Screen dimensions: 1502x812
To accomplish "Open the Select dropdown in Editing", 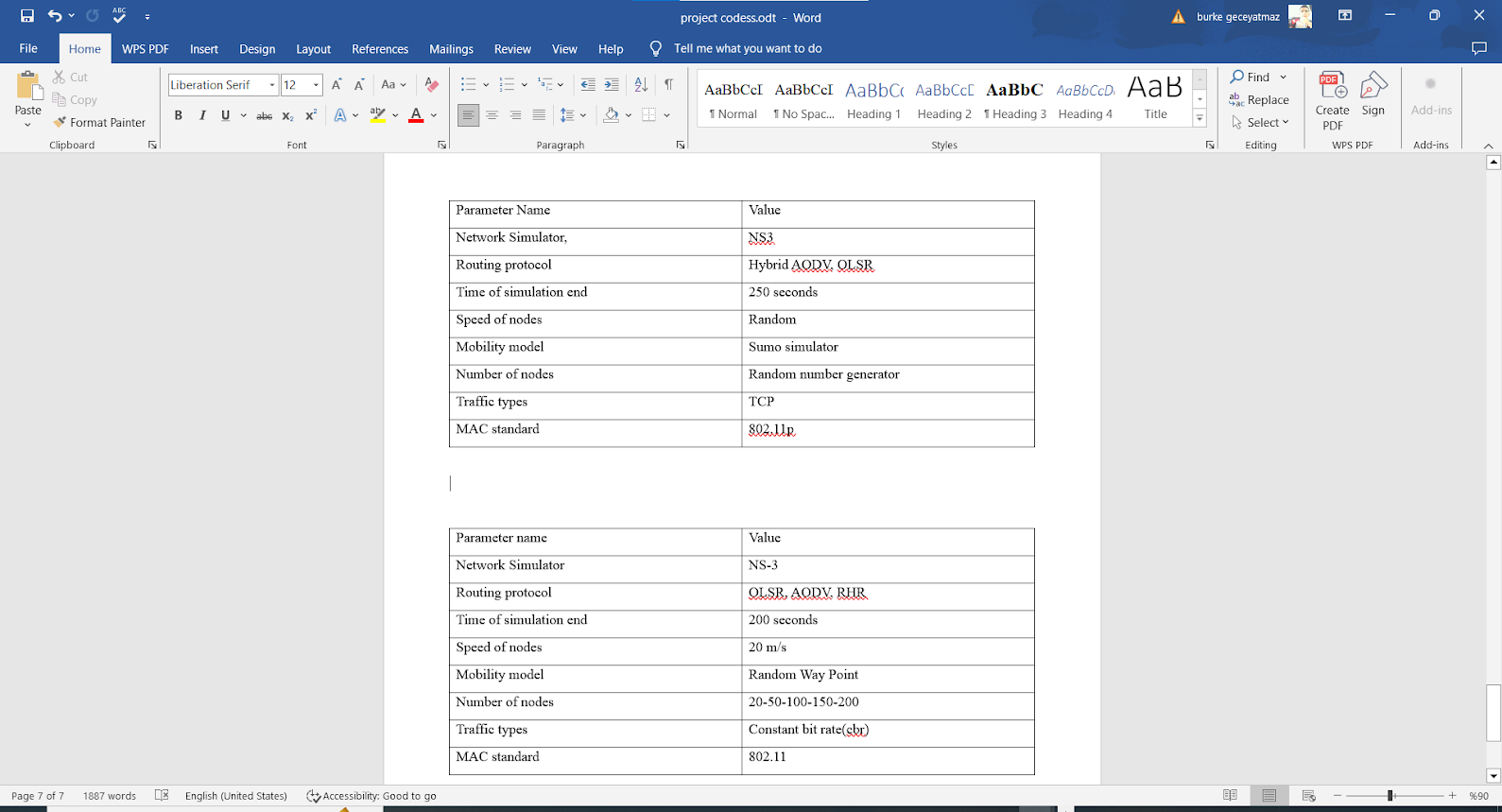I will pos(1260,123).
